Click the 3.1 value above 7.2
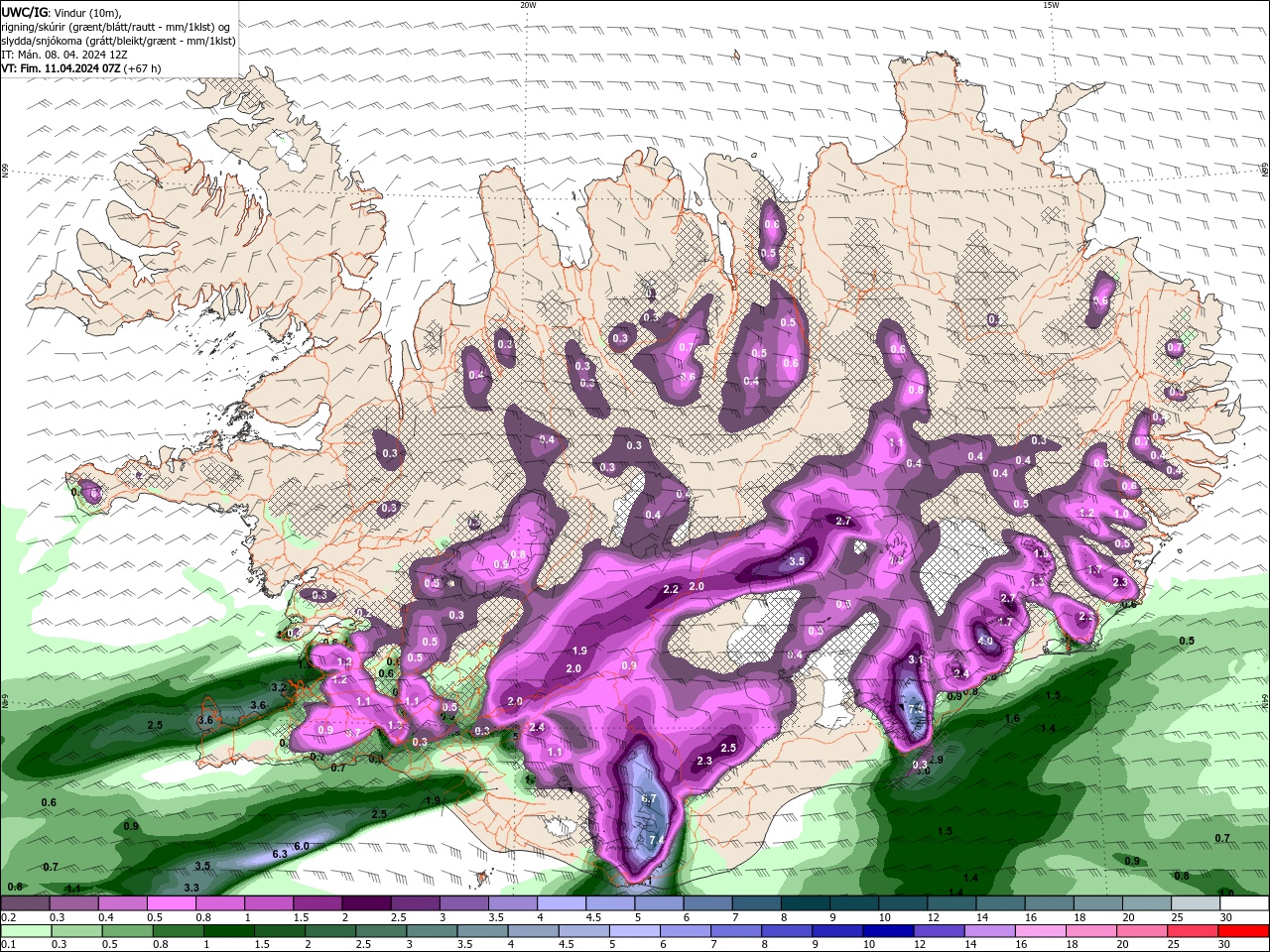 coord(916,659)
